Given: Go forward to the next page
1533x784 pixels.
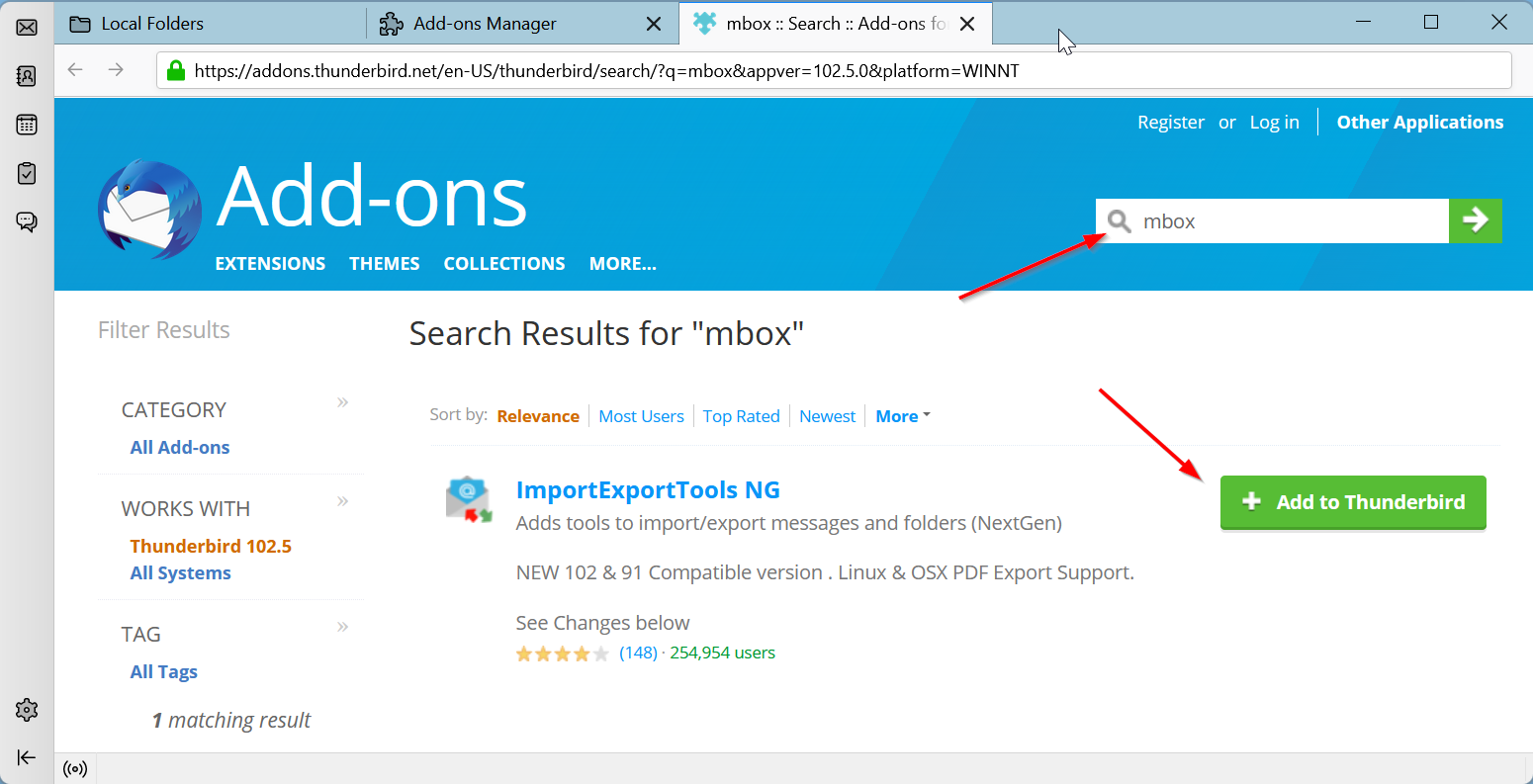Looking at the screenshot, I should (x=116, y=70).
